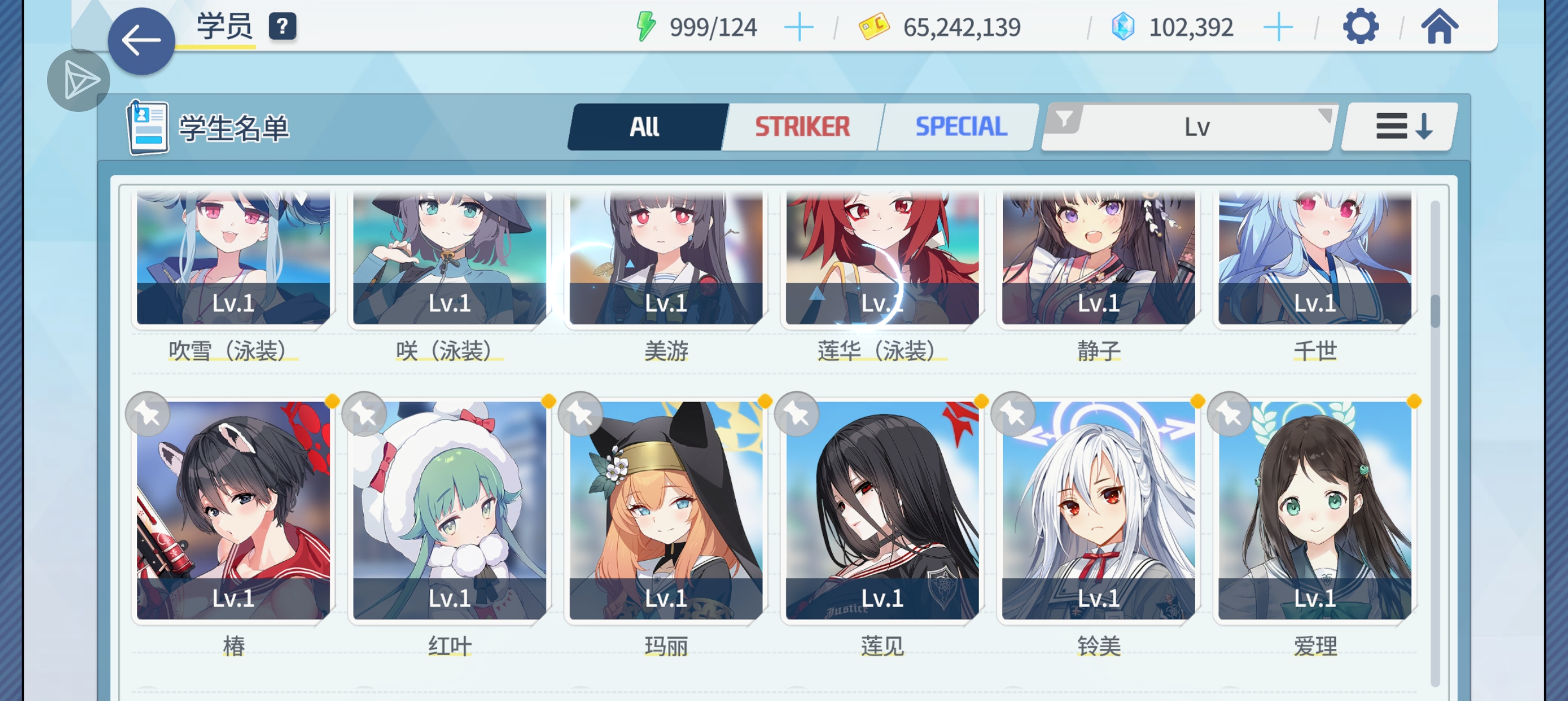The image size is (1568, 701).
Task: Go back with the arrow button
Action: pyautogui.click(x=141, y=41)
